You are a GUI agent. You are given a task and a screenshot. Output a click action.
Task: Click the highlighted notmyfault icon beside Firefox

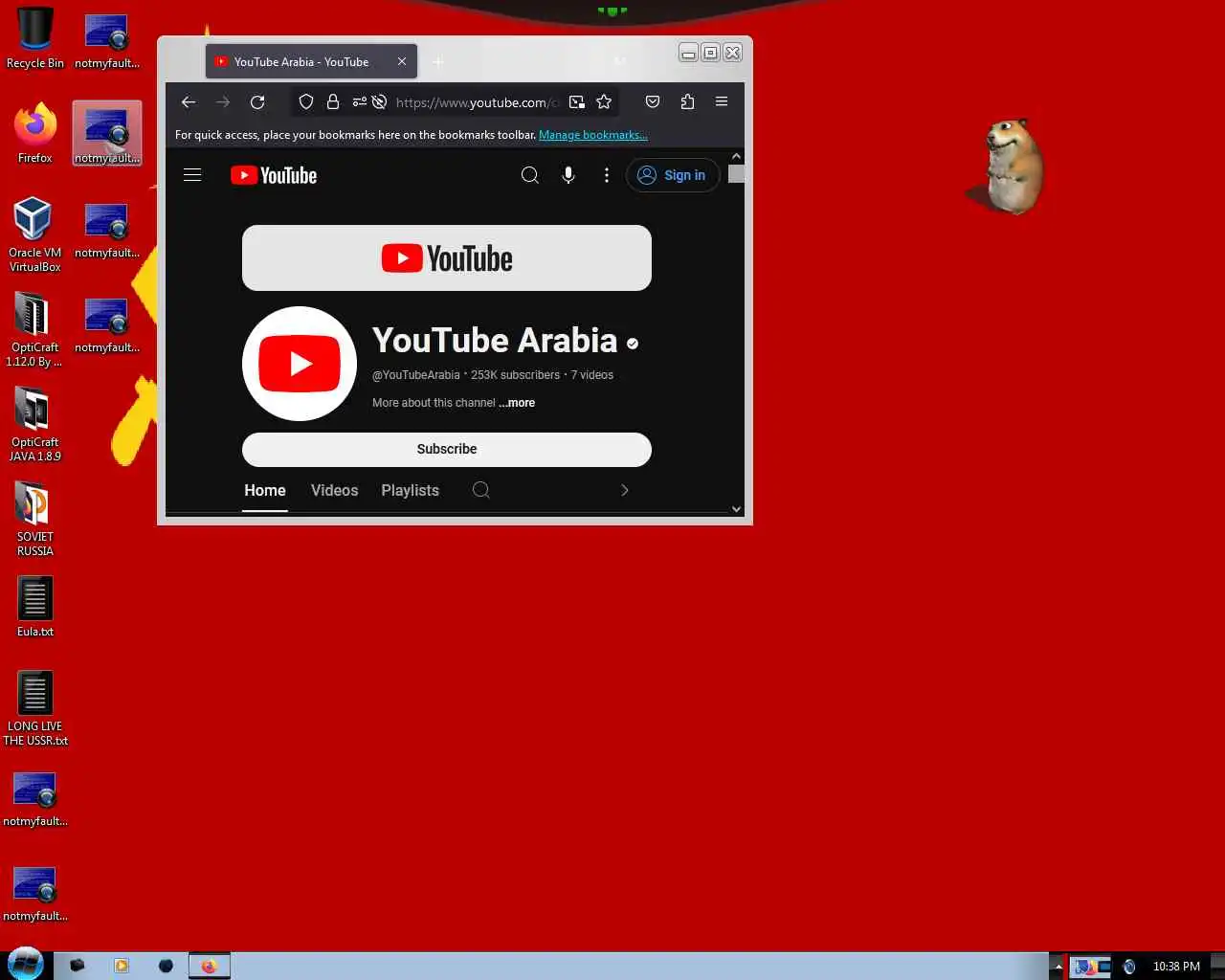pos(107,133)
